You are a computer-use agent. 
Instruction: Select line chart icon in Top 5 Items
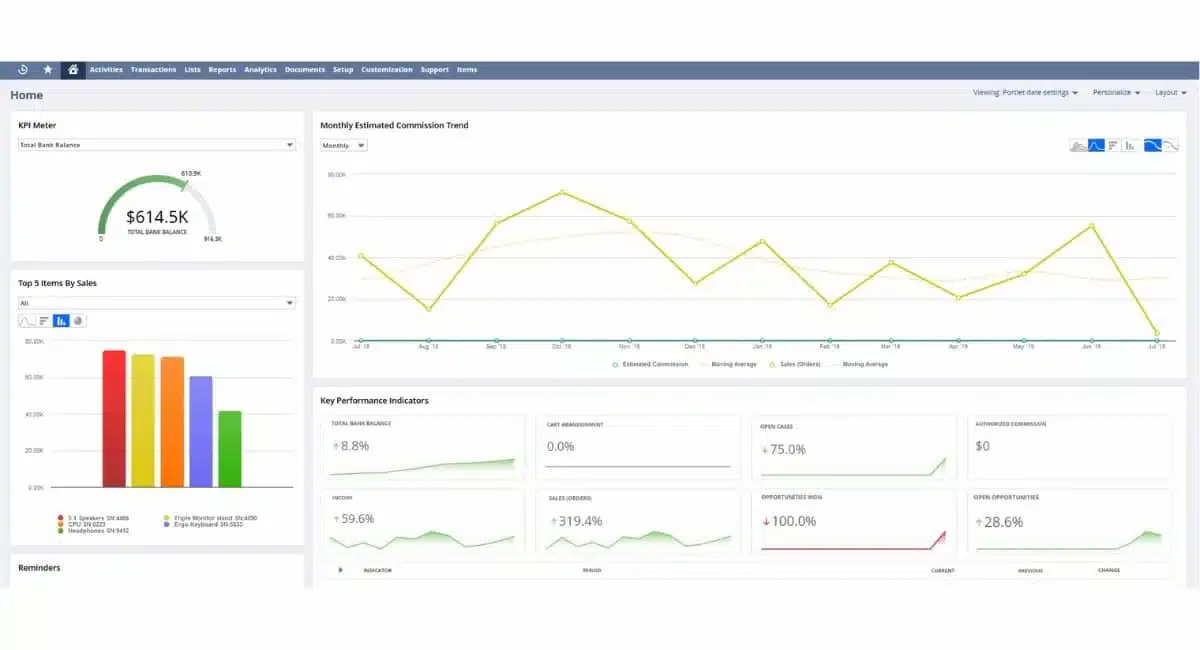click(27, 321)
